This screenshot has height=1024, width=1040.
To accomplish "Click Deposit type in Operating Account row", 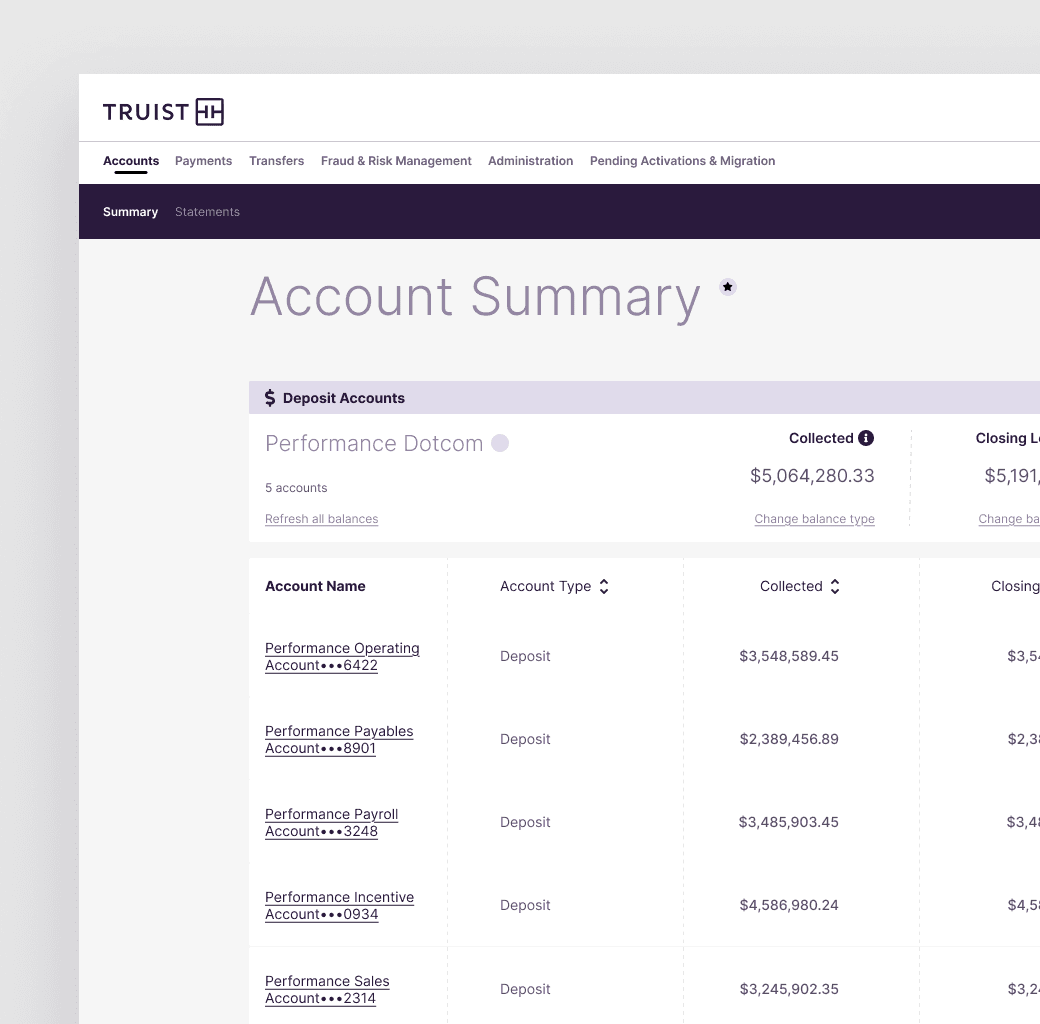I will coord(525,656).
